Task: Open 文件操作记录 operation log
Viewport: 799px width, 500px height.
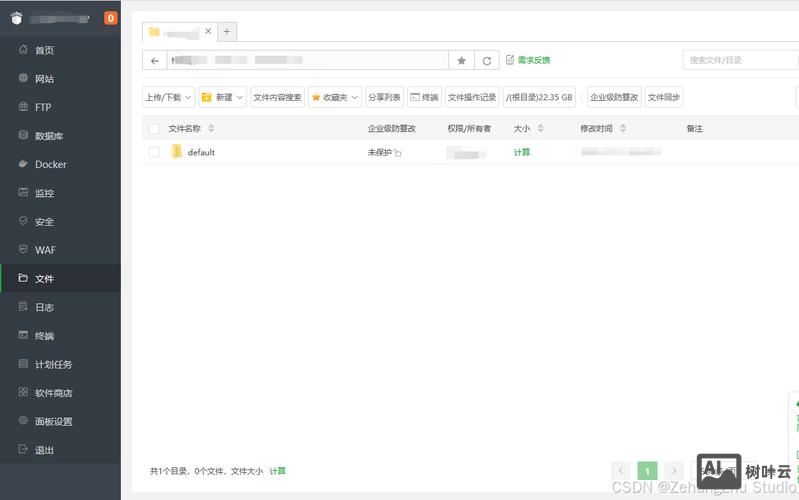Action: tap(472, 97)
